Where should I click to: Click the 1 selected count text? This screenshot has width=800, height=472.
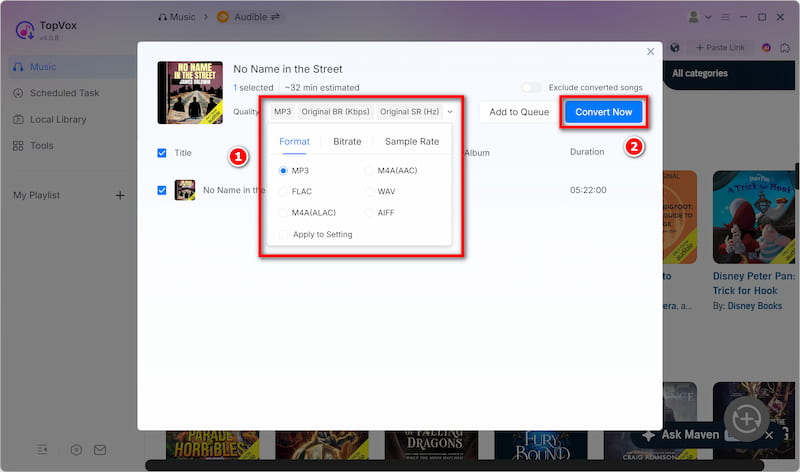click(253, 88)
